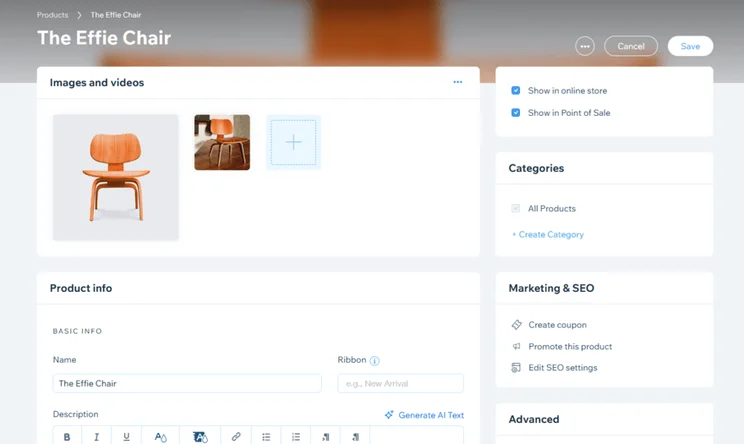Click Generate AI Text link
744x444 pixels.
click(x=431, y=415)
